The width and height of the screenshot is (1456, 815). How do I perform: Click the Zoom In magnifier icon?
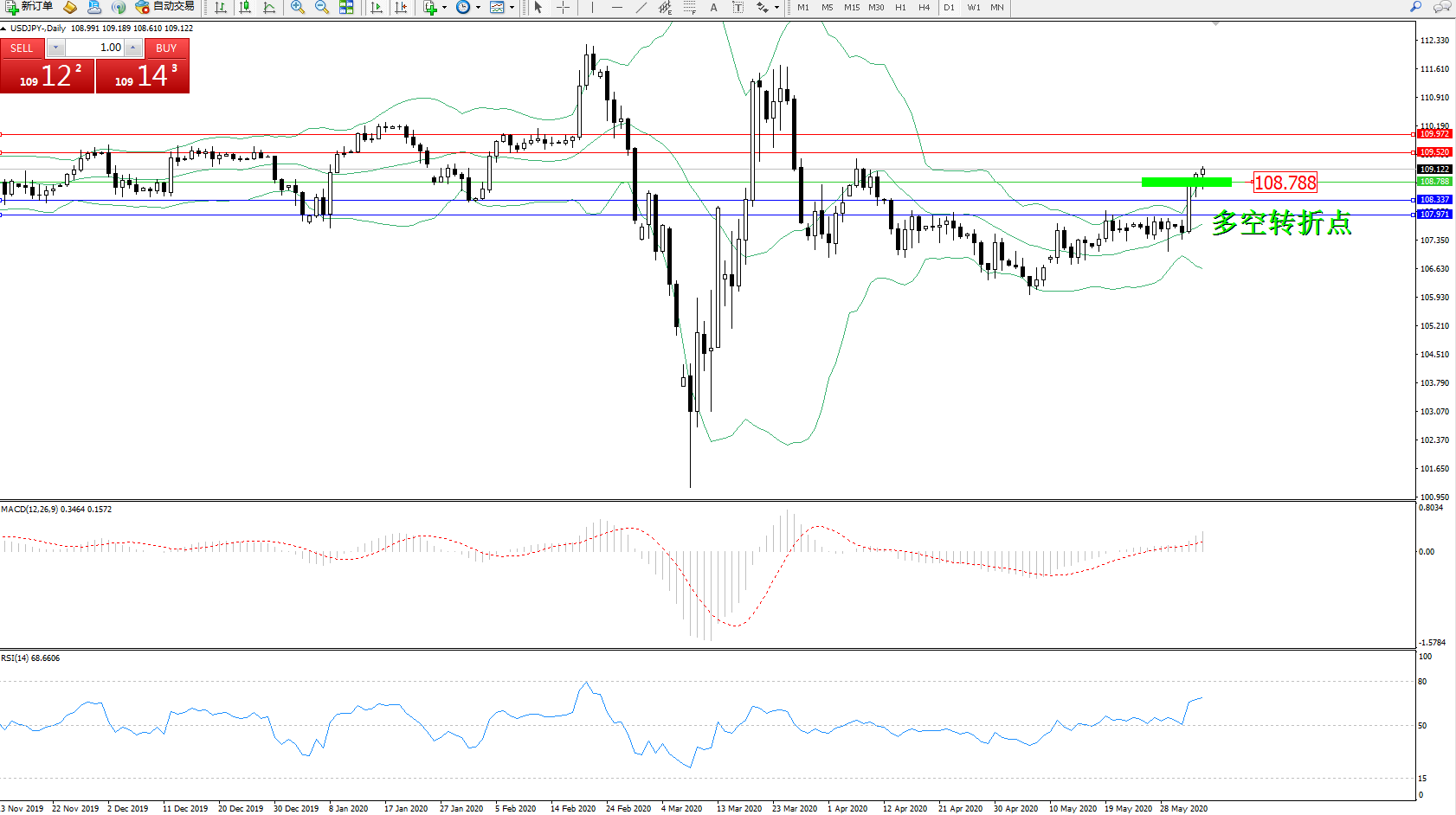tap(298, 8)
